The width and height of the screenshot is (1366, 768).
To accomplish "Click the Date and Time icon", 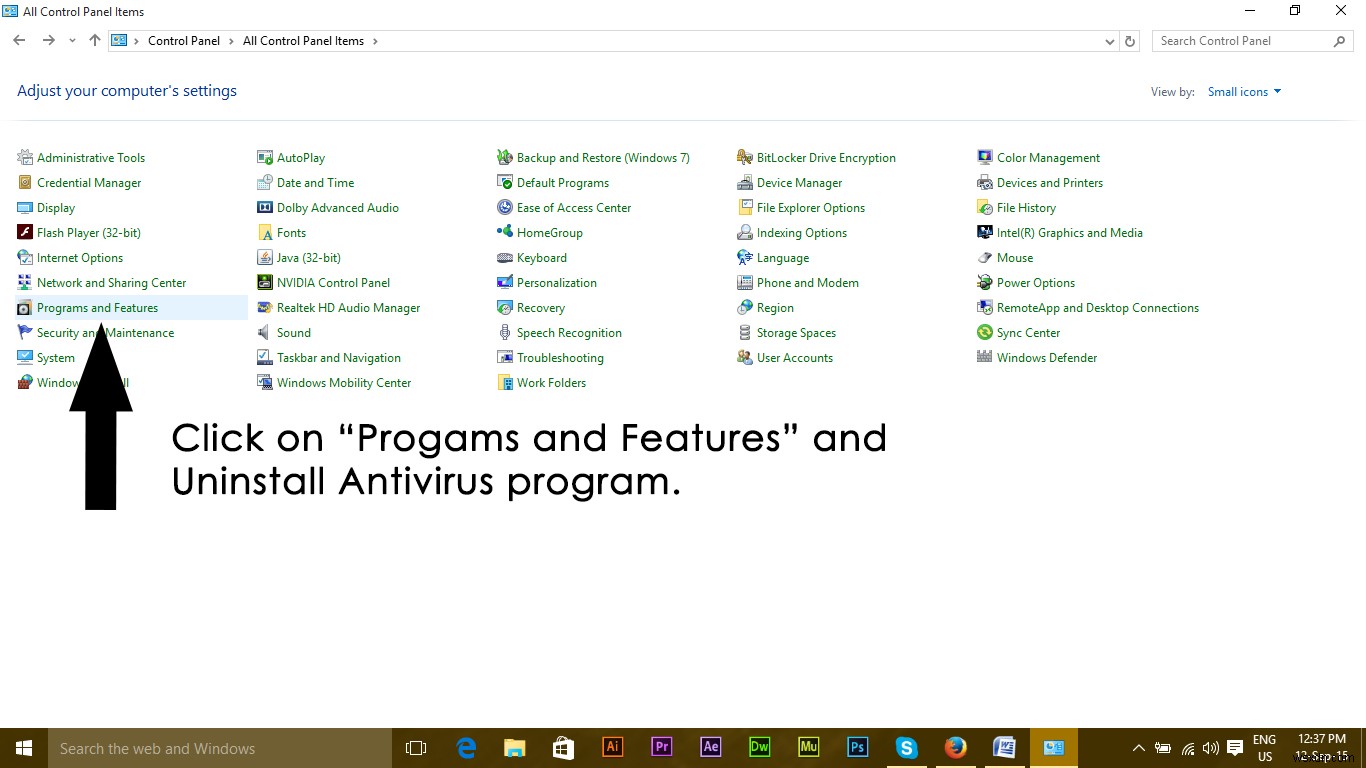I will (x=265, y=182).
